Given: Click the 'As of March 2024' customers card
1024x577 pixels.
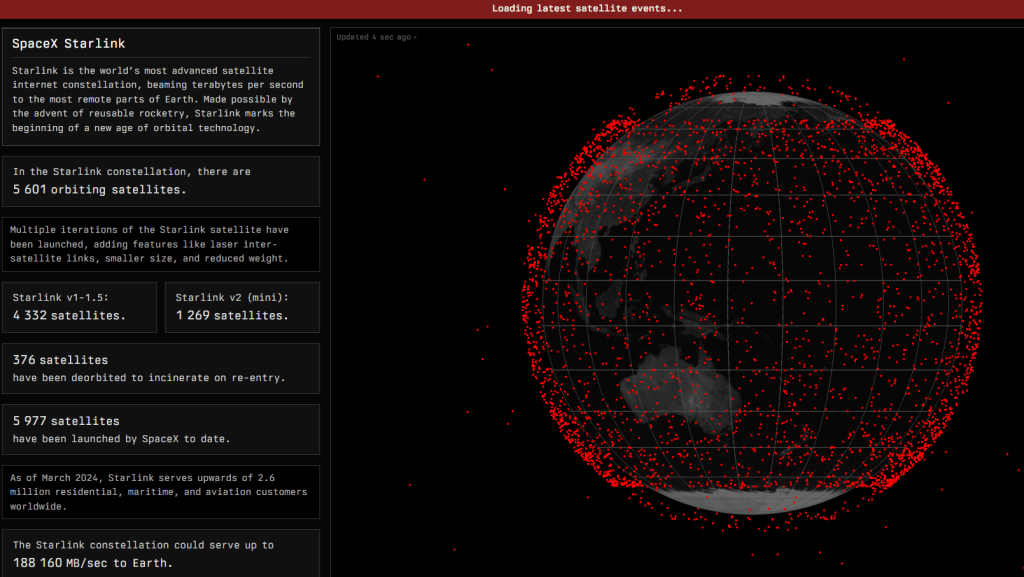Looking at the screenshot, I should coord(160,492).
